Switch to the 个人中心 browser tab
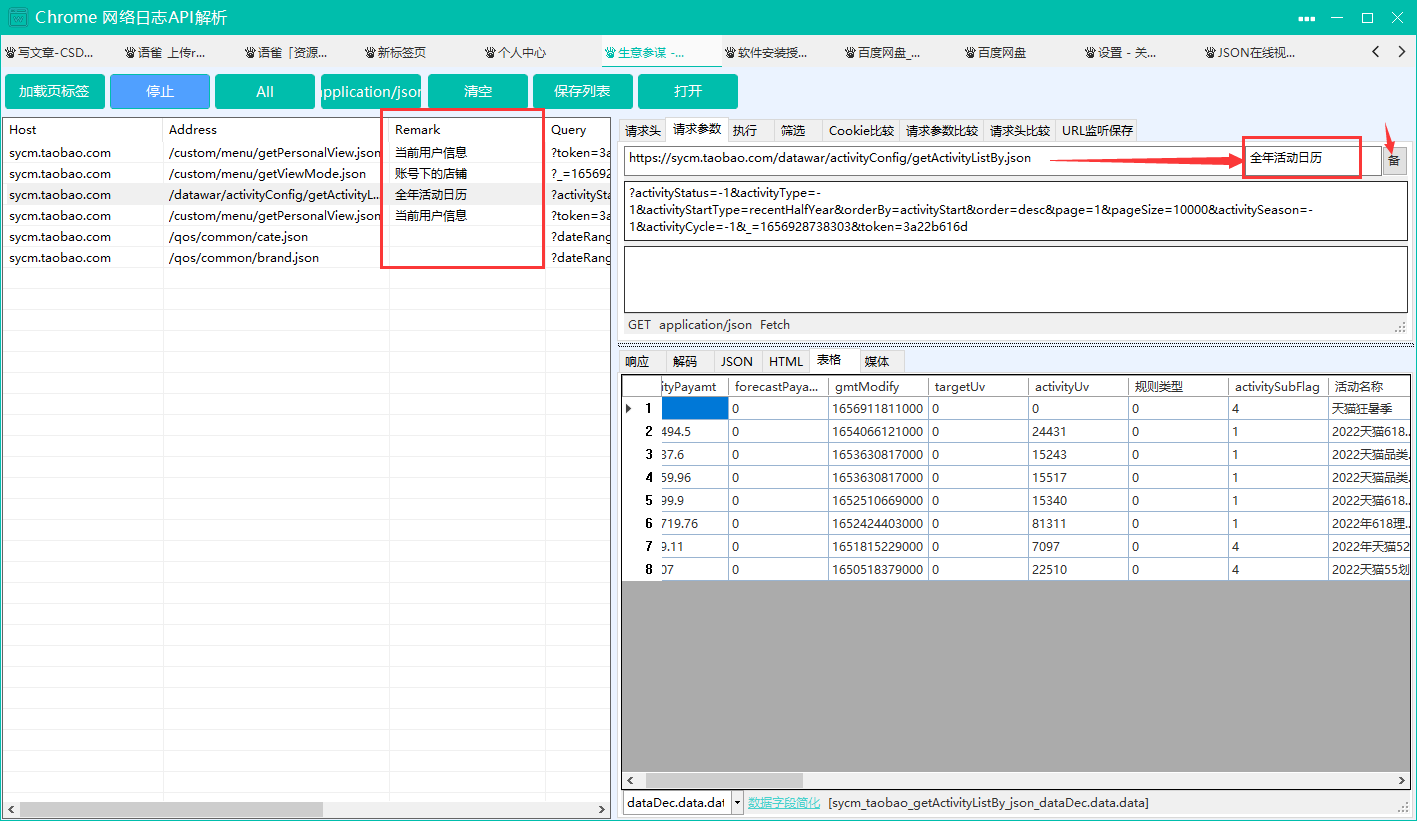 tap(516, 53)
